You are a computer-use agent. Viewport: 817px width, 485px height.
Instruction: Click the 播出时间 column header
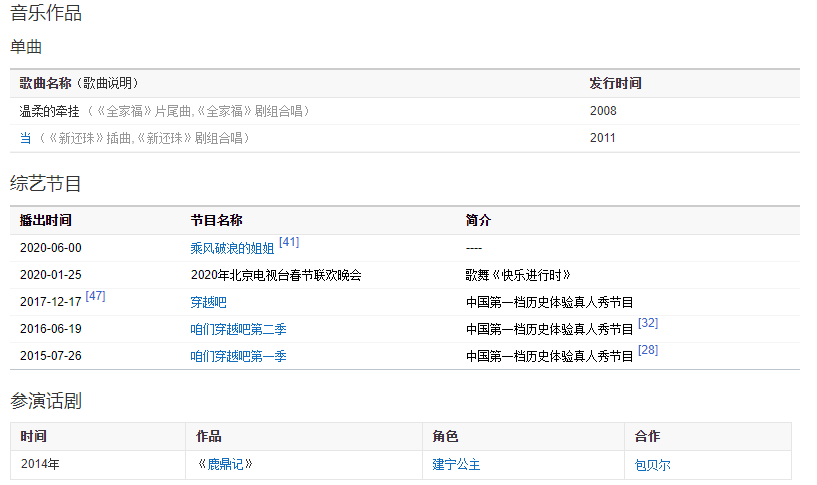[x=46, y=220]
